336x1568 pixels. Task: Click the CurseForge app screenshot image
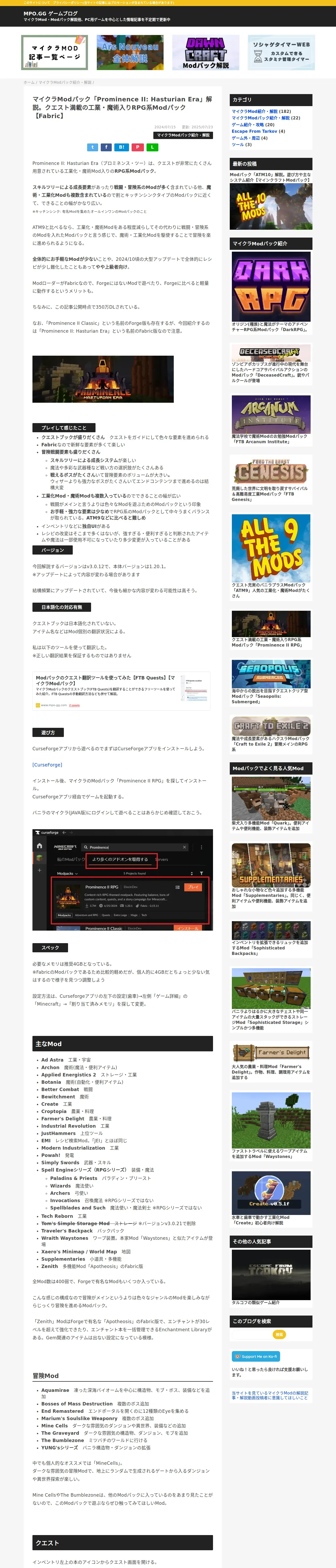coord(122,880)
